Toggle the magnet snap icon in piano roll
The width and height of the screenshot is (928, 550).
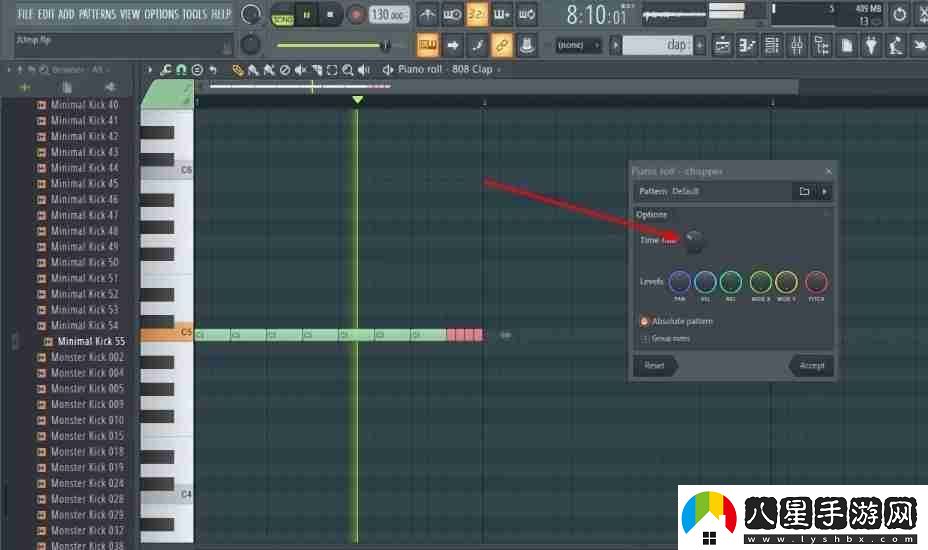coord(182,70)
